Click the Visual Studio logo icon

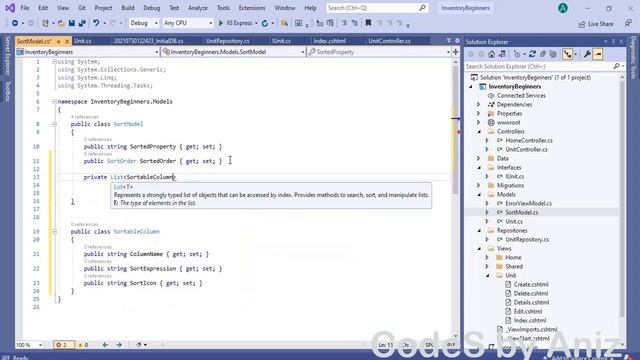coord(10,8)
